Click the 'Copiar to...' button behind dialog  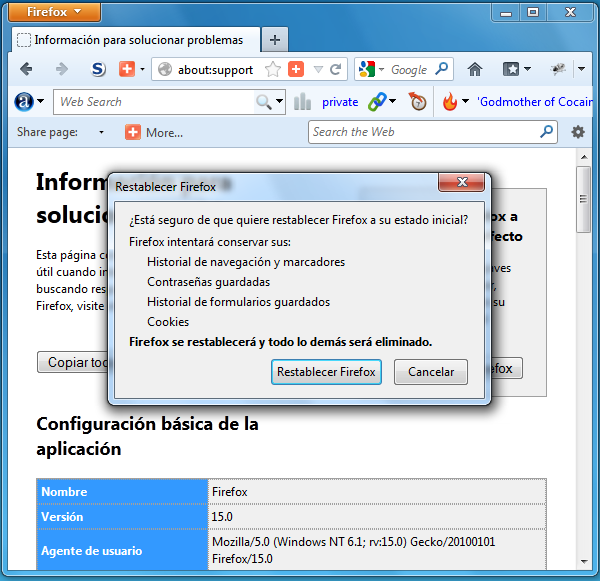pos(73,362)
